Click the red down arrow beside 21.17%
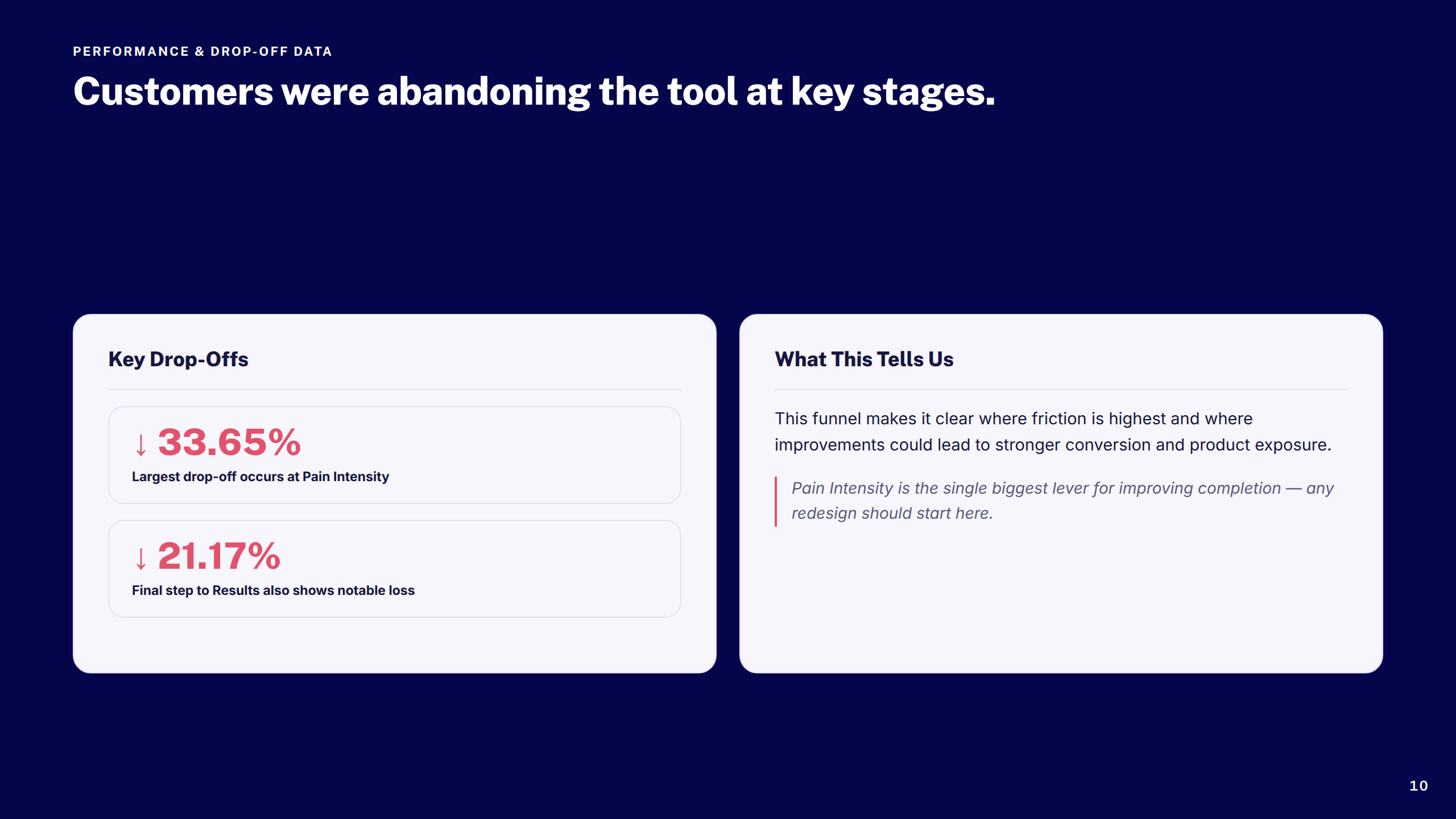Viewport: 1456px width, 819px height. tap(141, 559)
